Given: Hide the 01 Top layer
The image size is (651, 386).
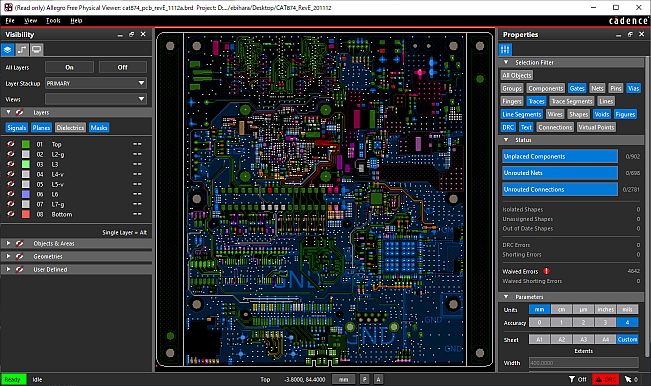Looking at the screenshot, I should point(11,144).
